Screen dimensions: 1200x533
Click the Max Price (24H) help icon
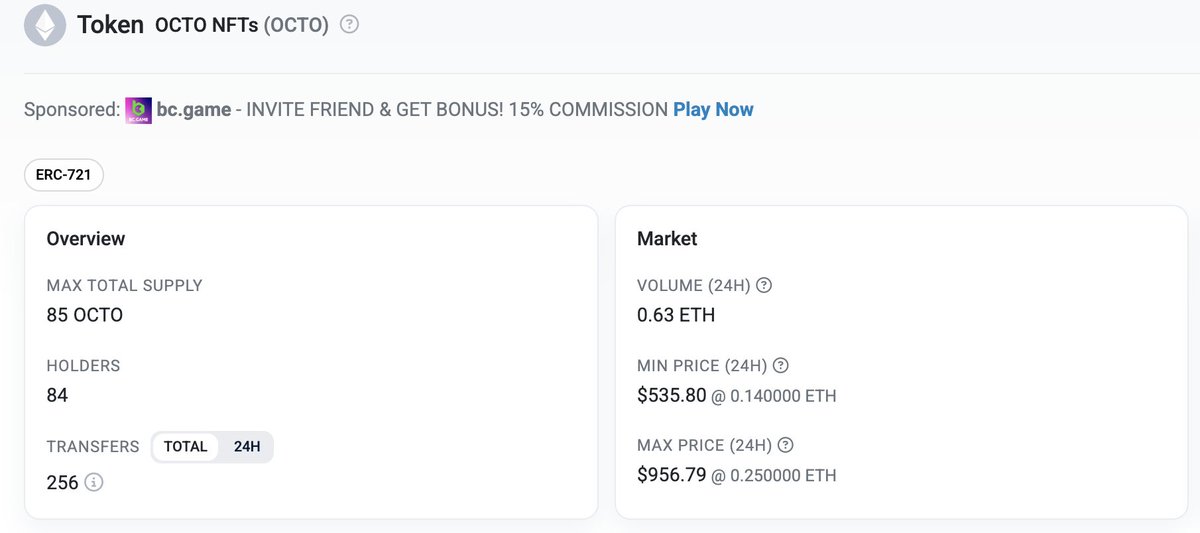(x=786, y=445)
